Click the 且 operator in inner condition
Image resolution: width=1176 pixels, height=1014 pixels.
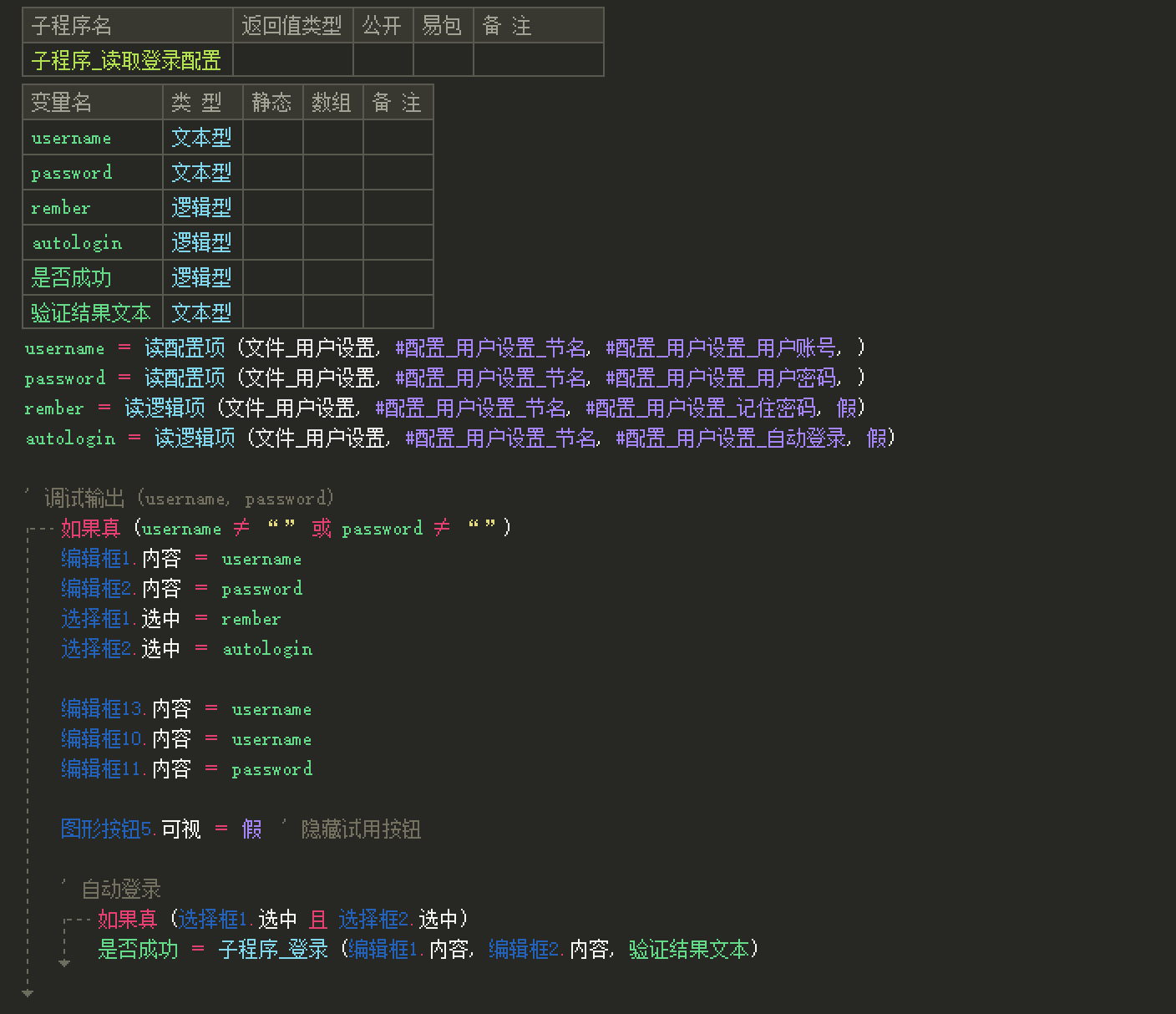(x=318, y=919)
